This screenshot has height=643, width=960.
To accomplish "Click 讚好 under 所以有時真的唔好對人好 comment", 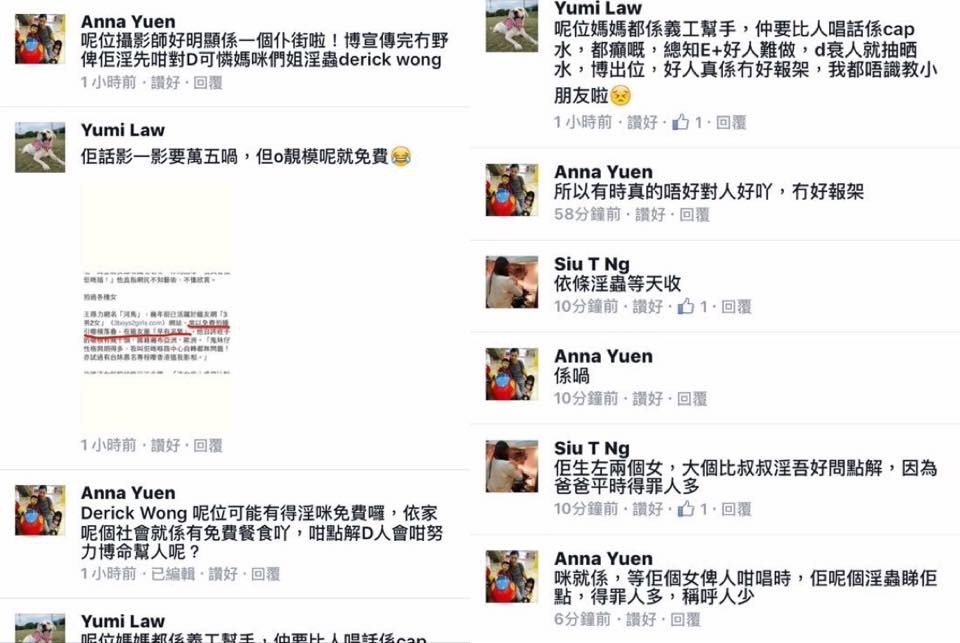I will click(x=650, y=214).
